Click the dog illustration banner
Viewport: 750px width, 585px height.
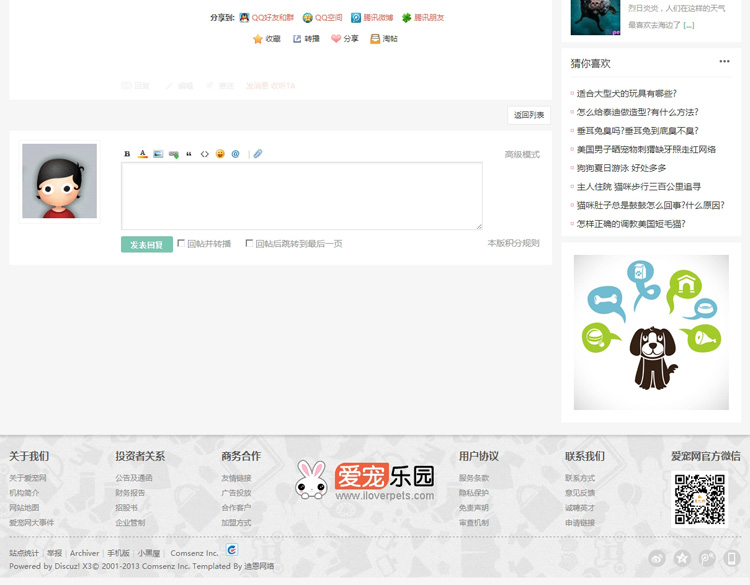click(651, 332)
